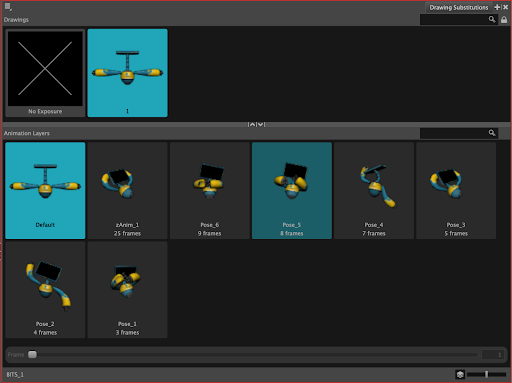The width and height of the screenshot is (512, 383).
Task: Expand panel with the down arrow divider button
Action: coord(261,124)
